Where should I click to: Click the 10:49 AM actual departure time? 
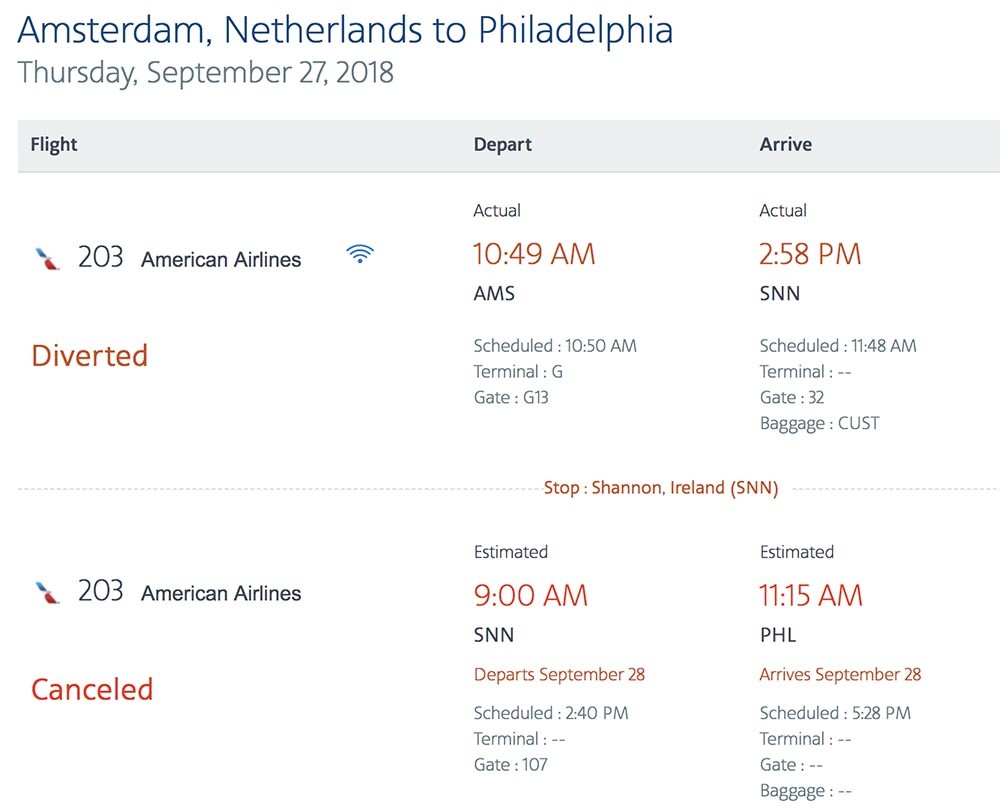point(534,254)
